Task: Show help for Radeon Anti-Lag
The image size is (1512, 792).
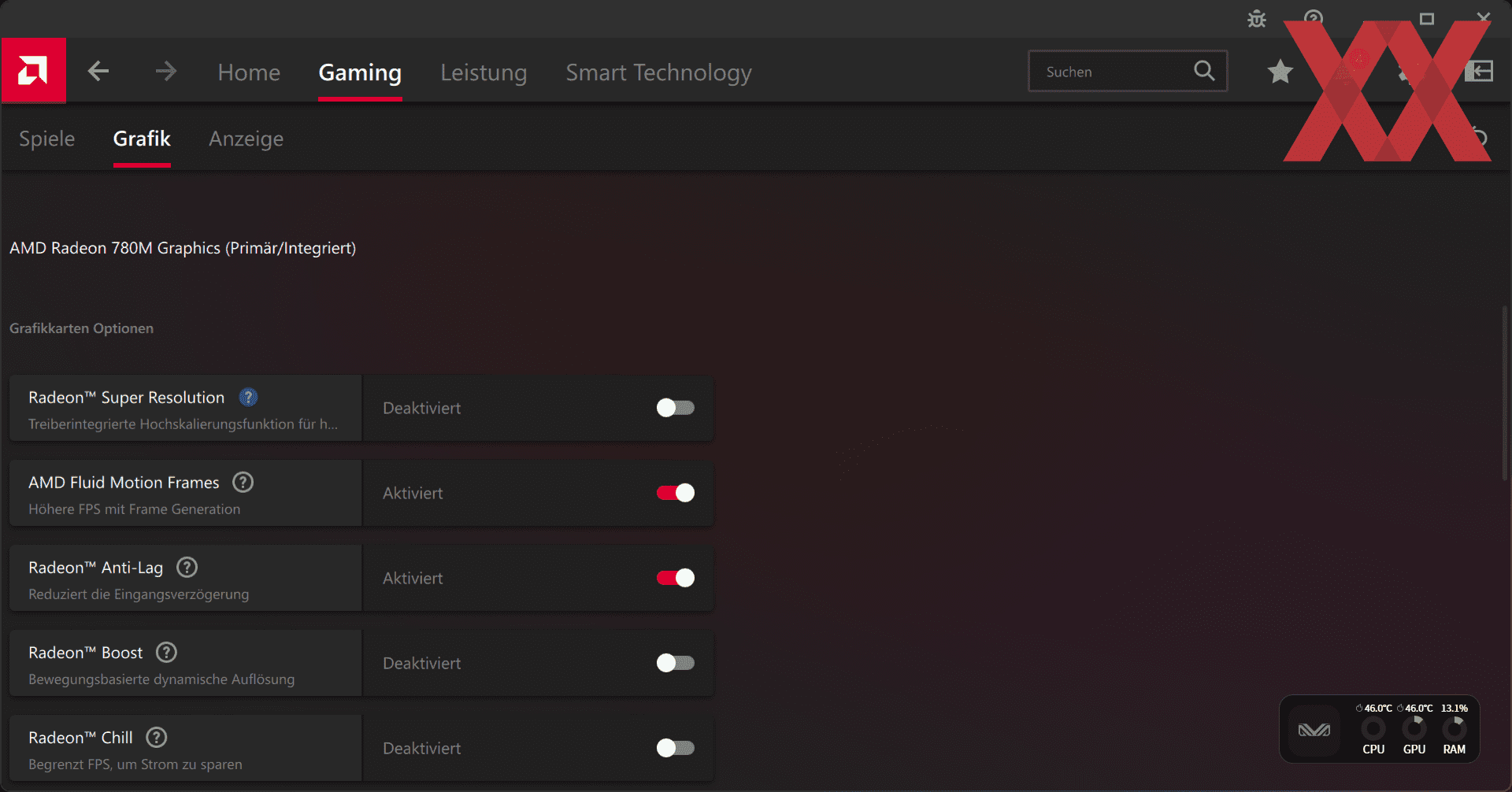Action: point(187,568)
